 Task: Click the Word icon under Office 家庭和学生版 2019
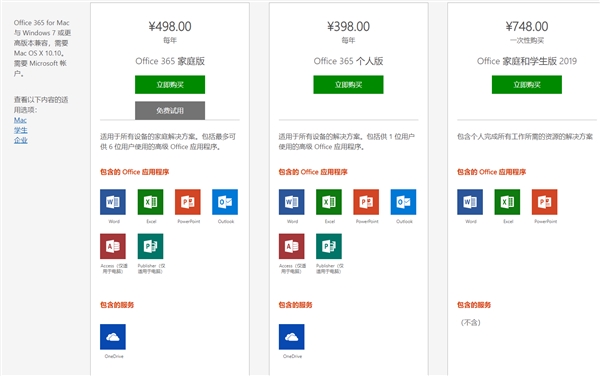point(470,202)
